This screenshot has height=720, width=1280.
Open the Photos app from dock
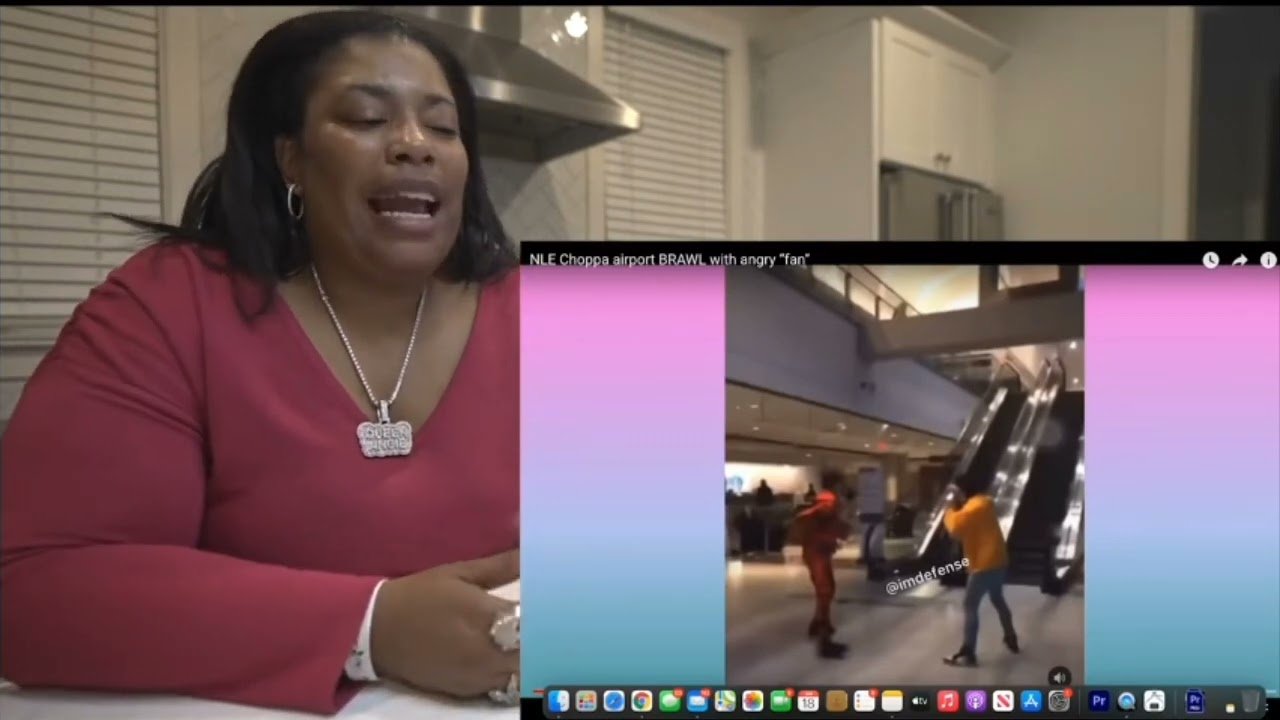pyautogui.click(x=753, y=701)
